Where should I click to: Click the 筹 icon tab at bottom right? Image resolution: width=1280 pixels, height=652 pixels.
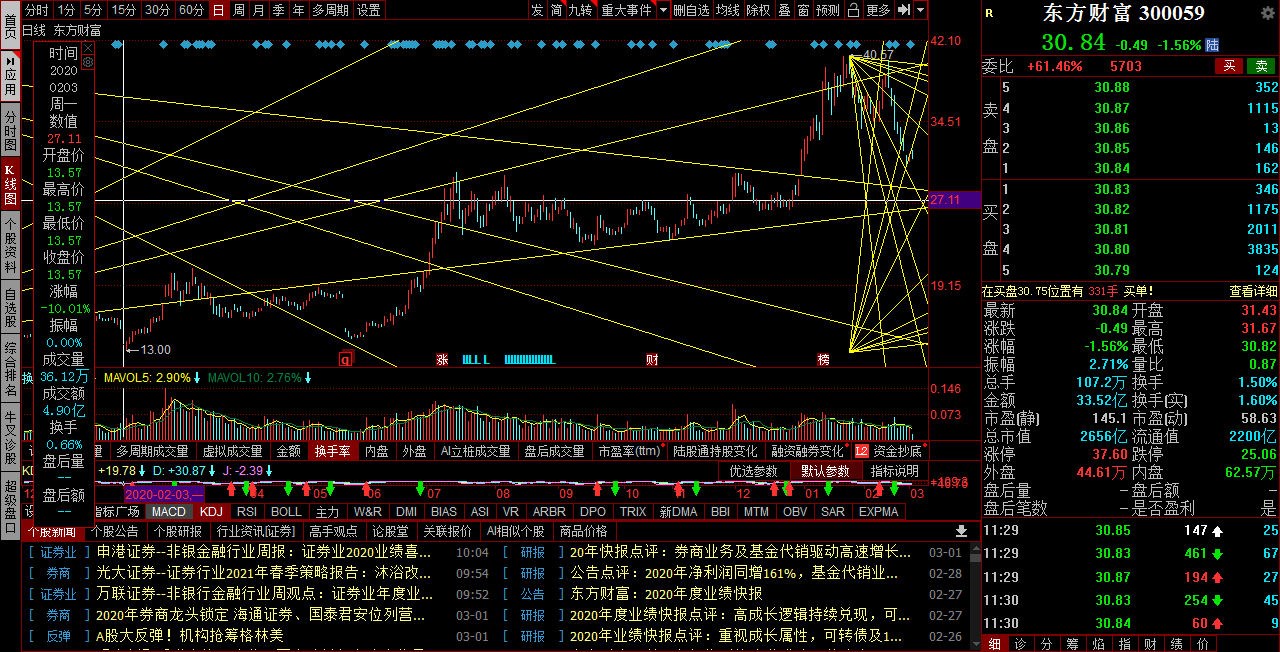[x=1071, y=643]
